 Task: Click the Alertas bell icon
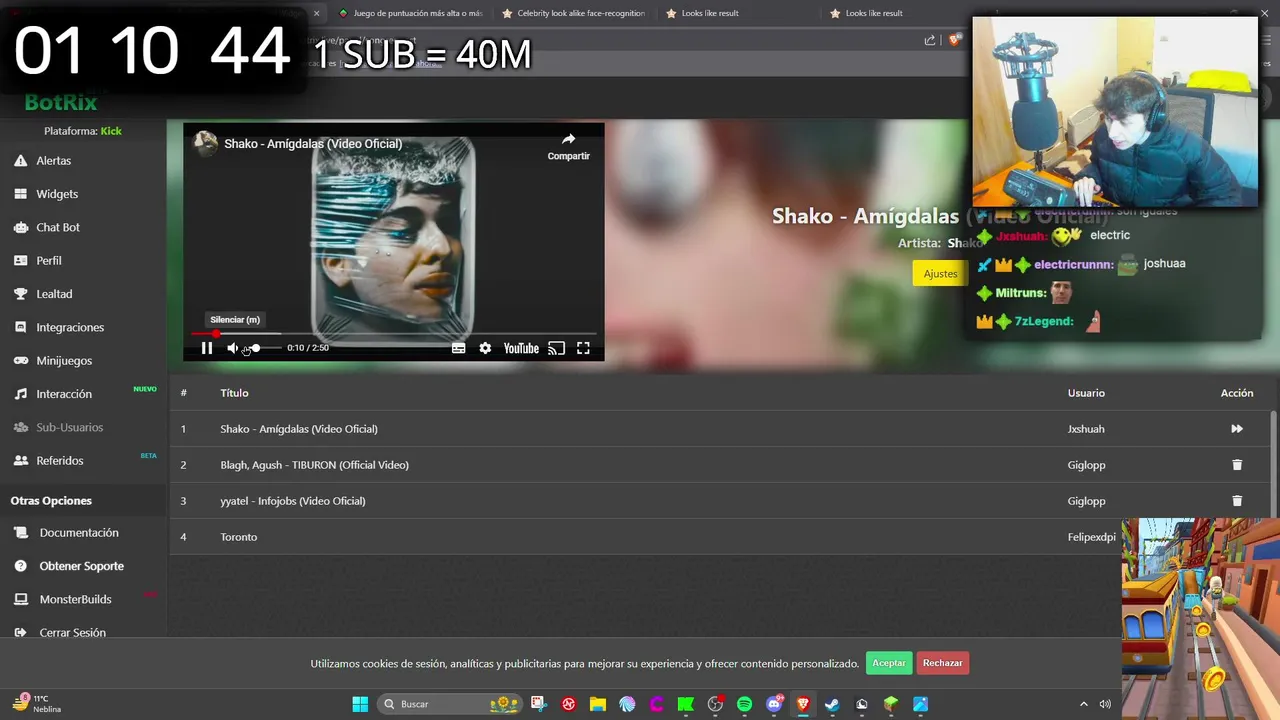pos(20,160)
